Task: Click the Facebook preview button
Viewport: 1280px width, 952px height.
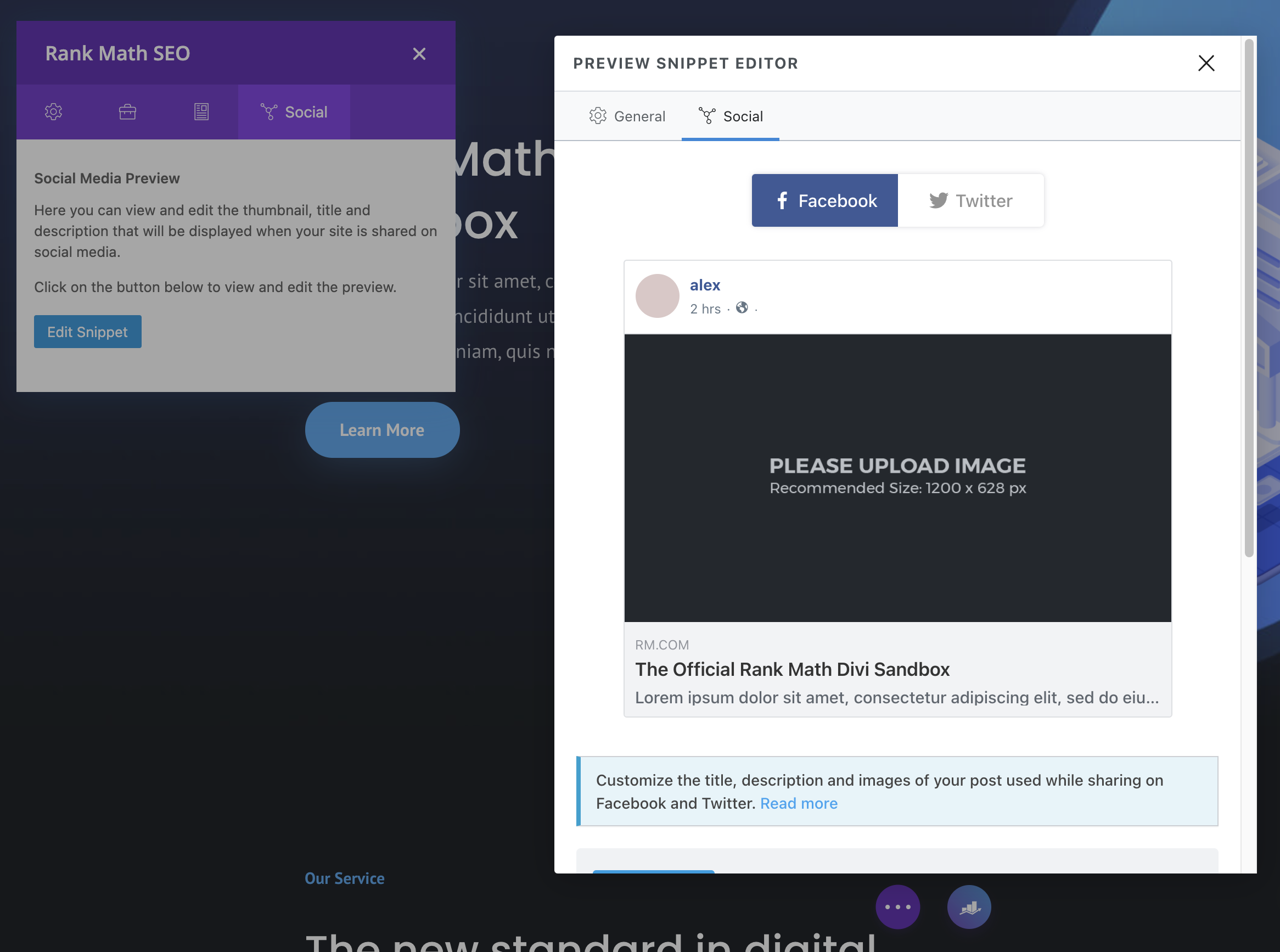Action: (x=826, y=200)
